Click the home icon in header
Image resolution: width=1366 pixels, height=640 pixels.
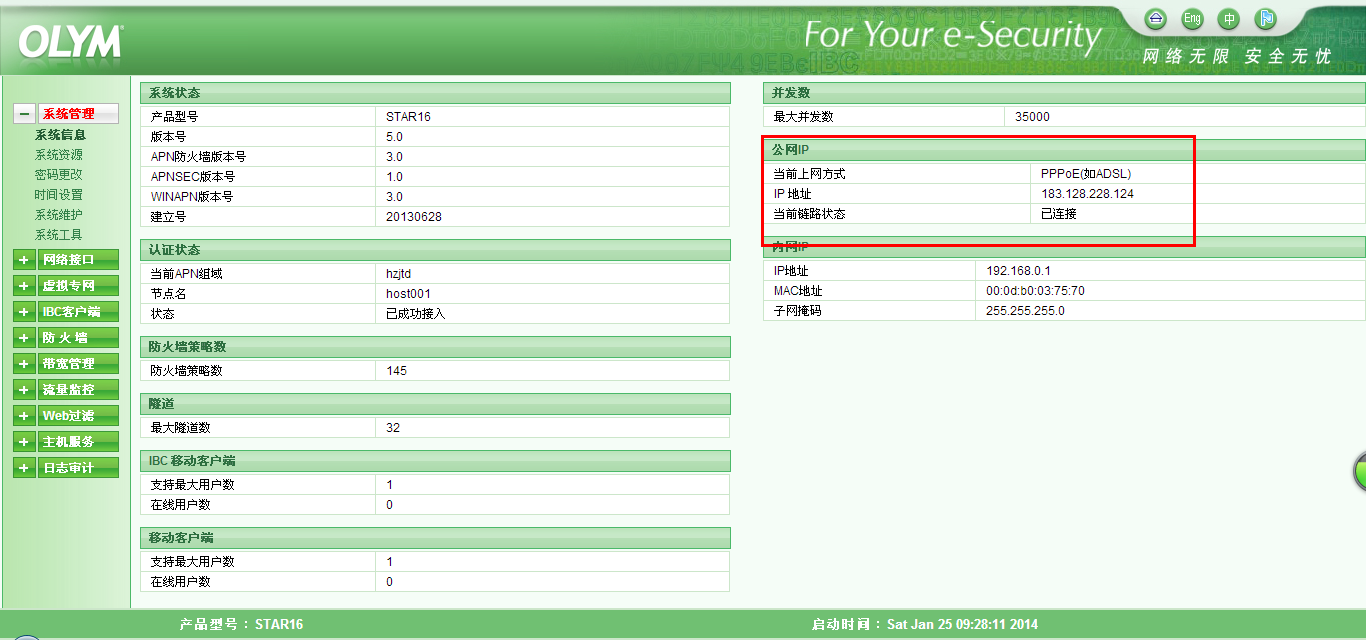[x=1157, y=19]
